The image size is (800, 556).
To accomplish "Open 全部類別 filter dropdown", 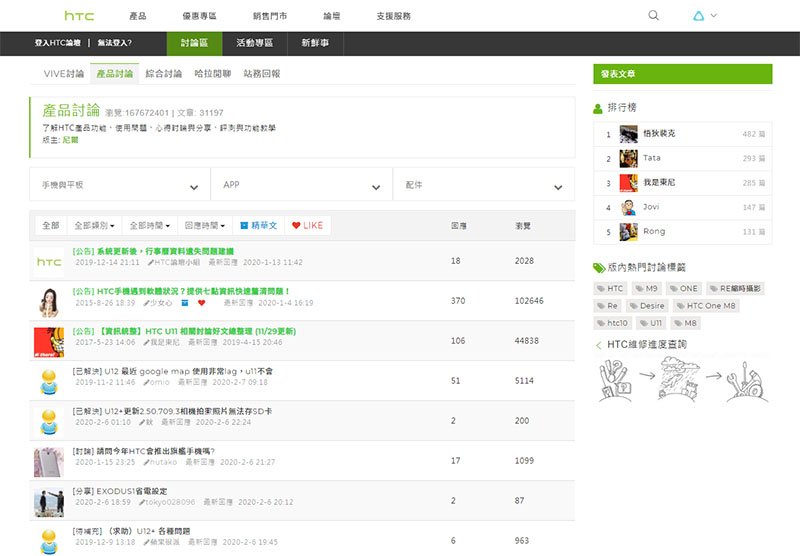I will [94, 225].
